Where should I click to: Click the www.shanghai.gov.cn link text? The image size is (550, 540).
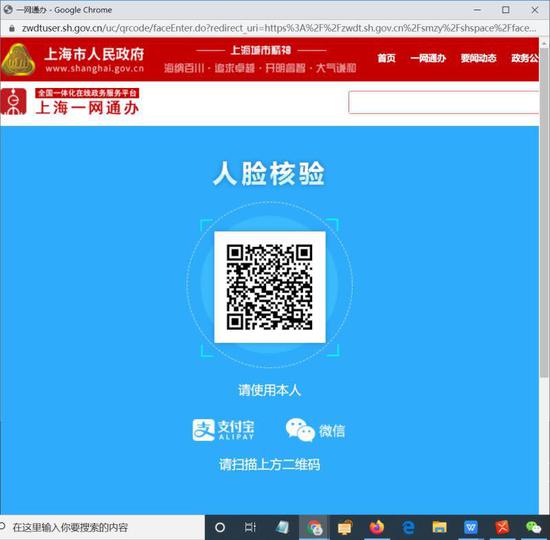95,68
